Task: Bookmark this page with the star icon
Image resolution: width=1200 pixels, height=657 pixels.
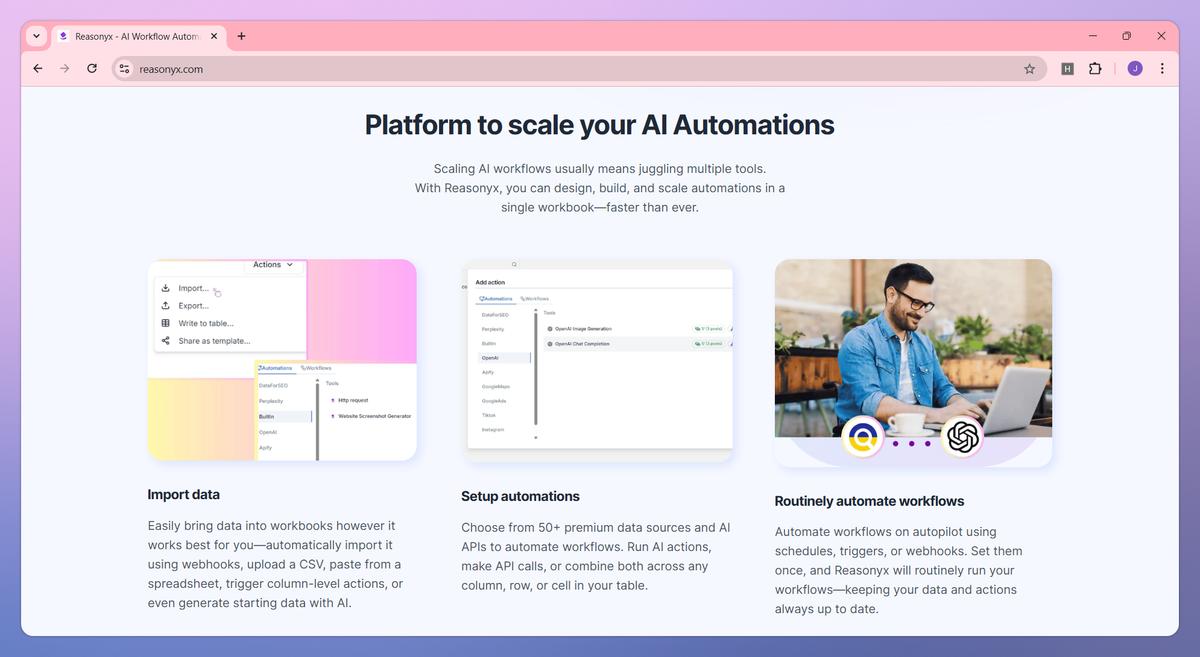Action: point(1029,69)
